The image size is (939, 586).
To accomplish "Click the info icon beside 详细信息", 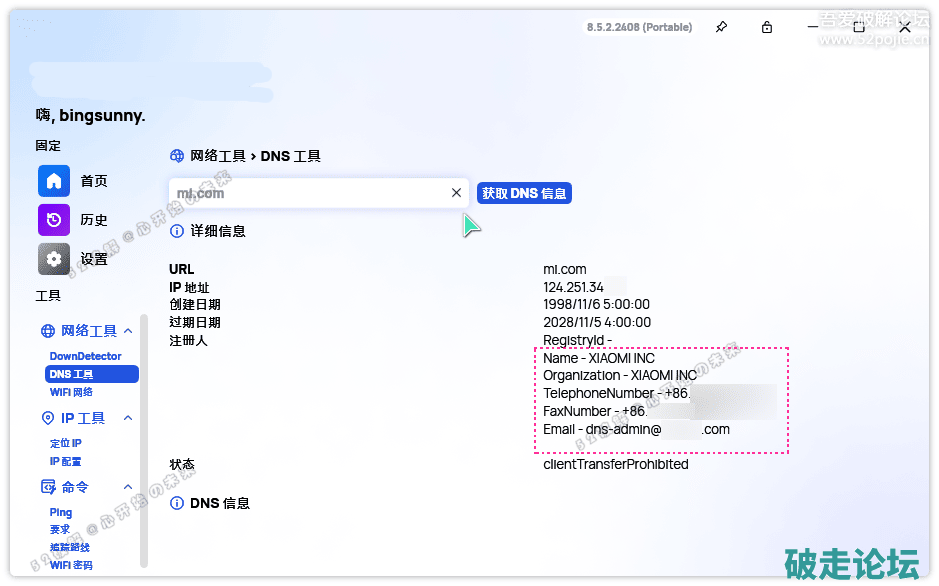I will (177, 231).
